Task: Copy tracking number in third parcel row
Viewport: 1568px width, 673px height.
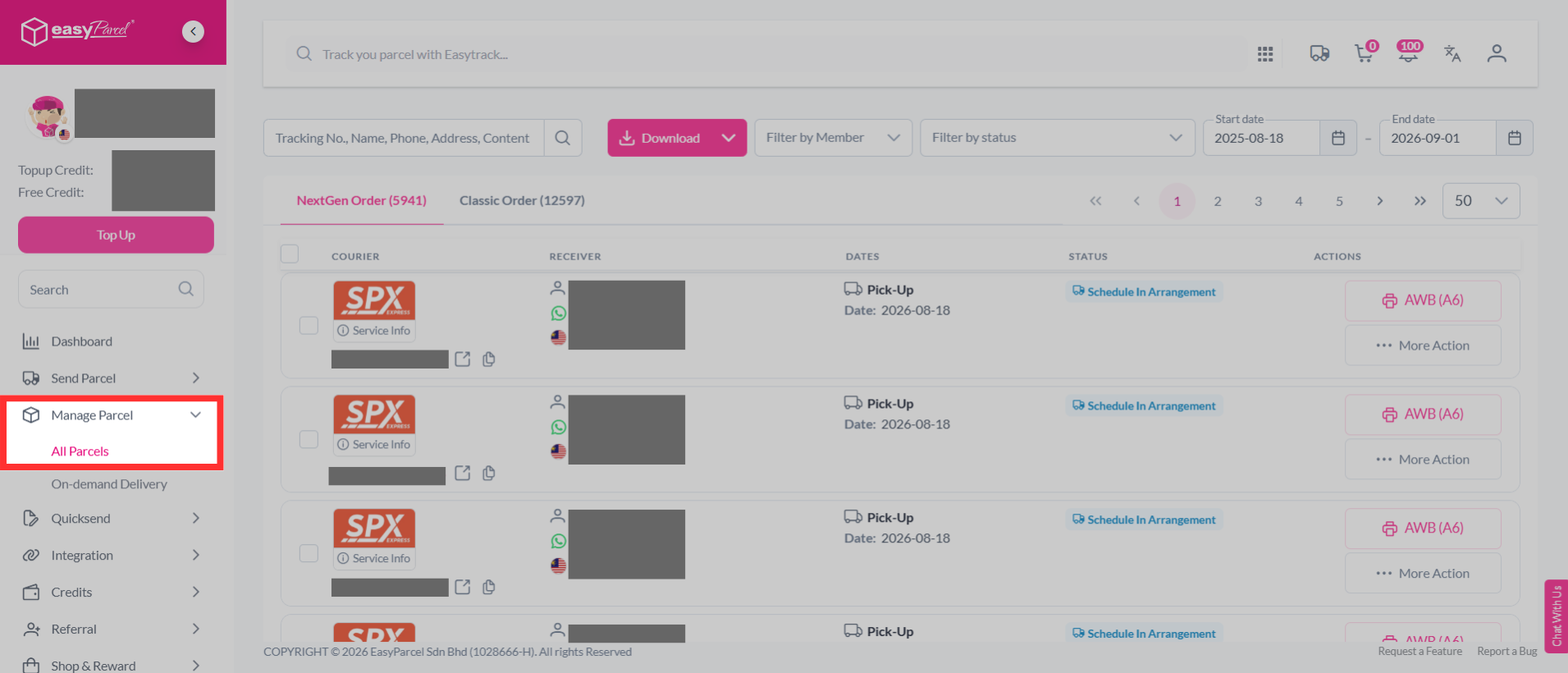Action: pyautogui.click(x=489, y=588)
